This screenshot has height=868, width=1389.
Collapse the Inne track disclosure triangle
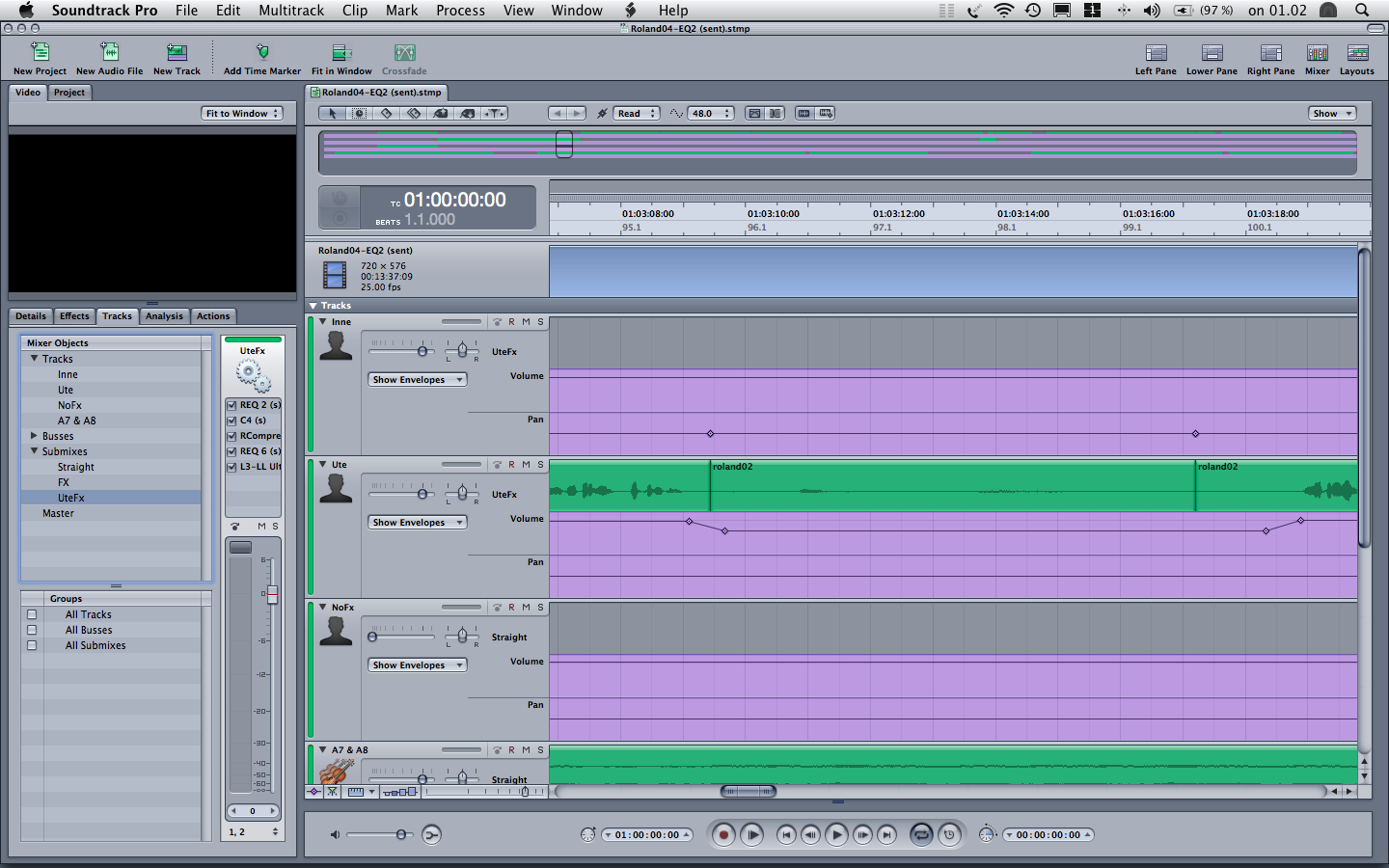(x=323, y=321)
